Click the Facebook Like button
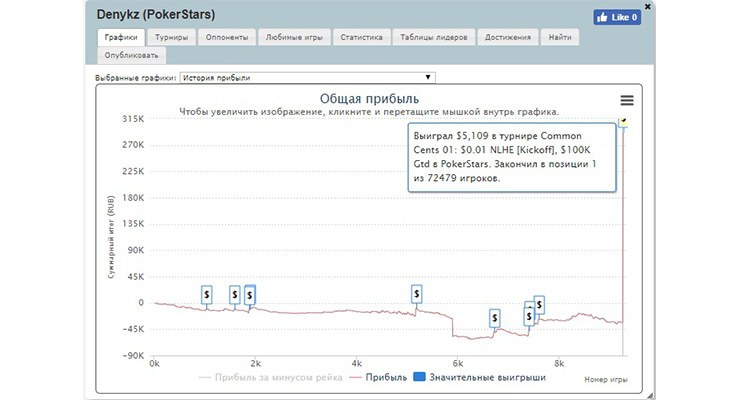 [x=616, y=17]
